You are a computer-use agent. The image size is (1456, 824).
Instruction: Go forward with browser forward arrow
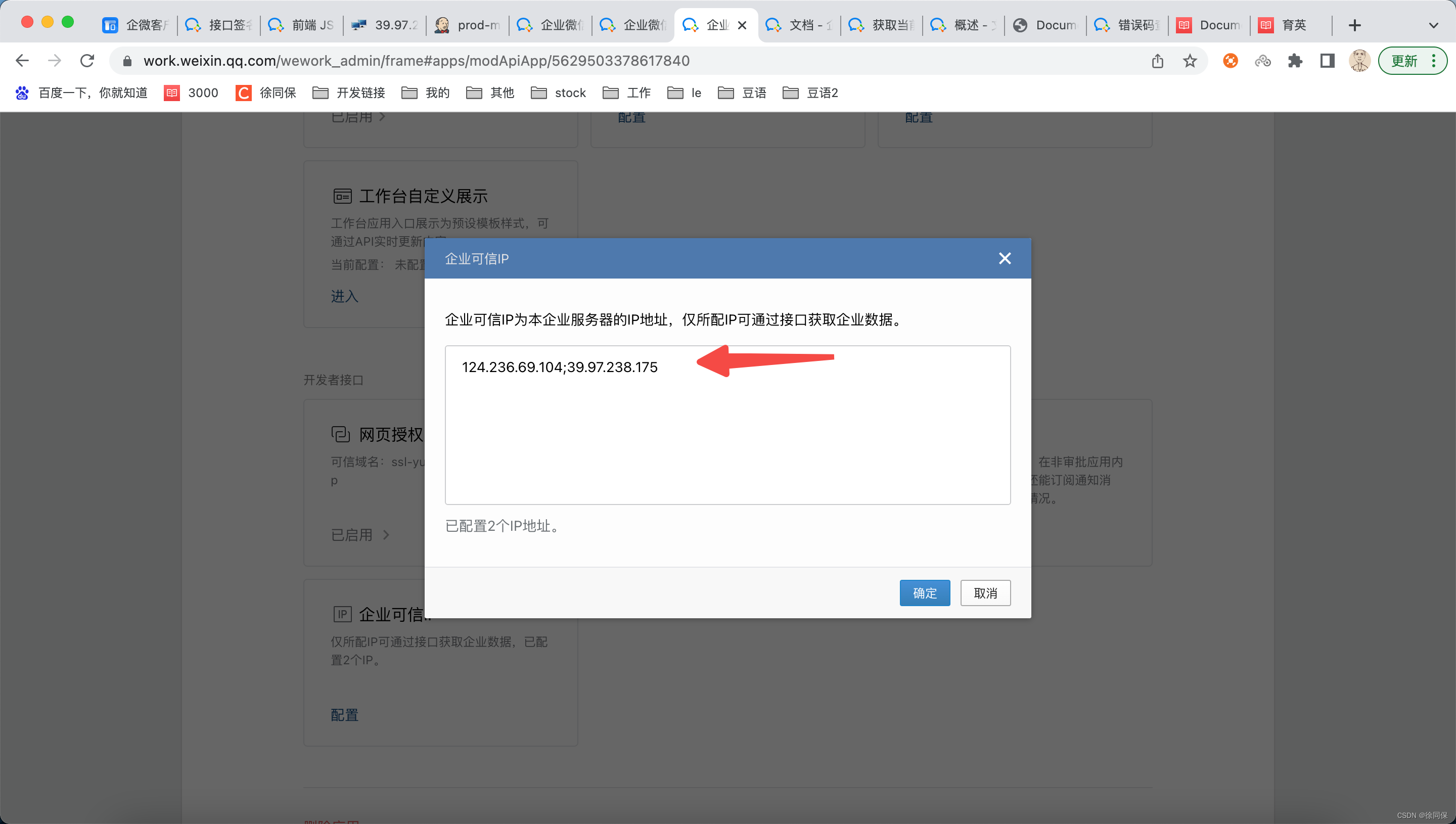point(54,61)
